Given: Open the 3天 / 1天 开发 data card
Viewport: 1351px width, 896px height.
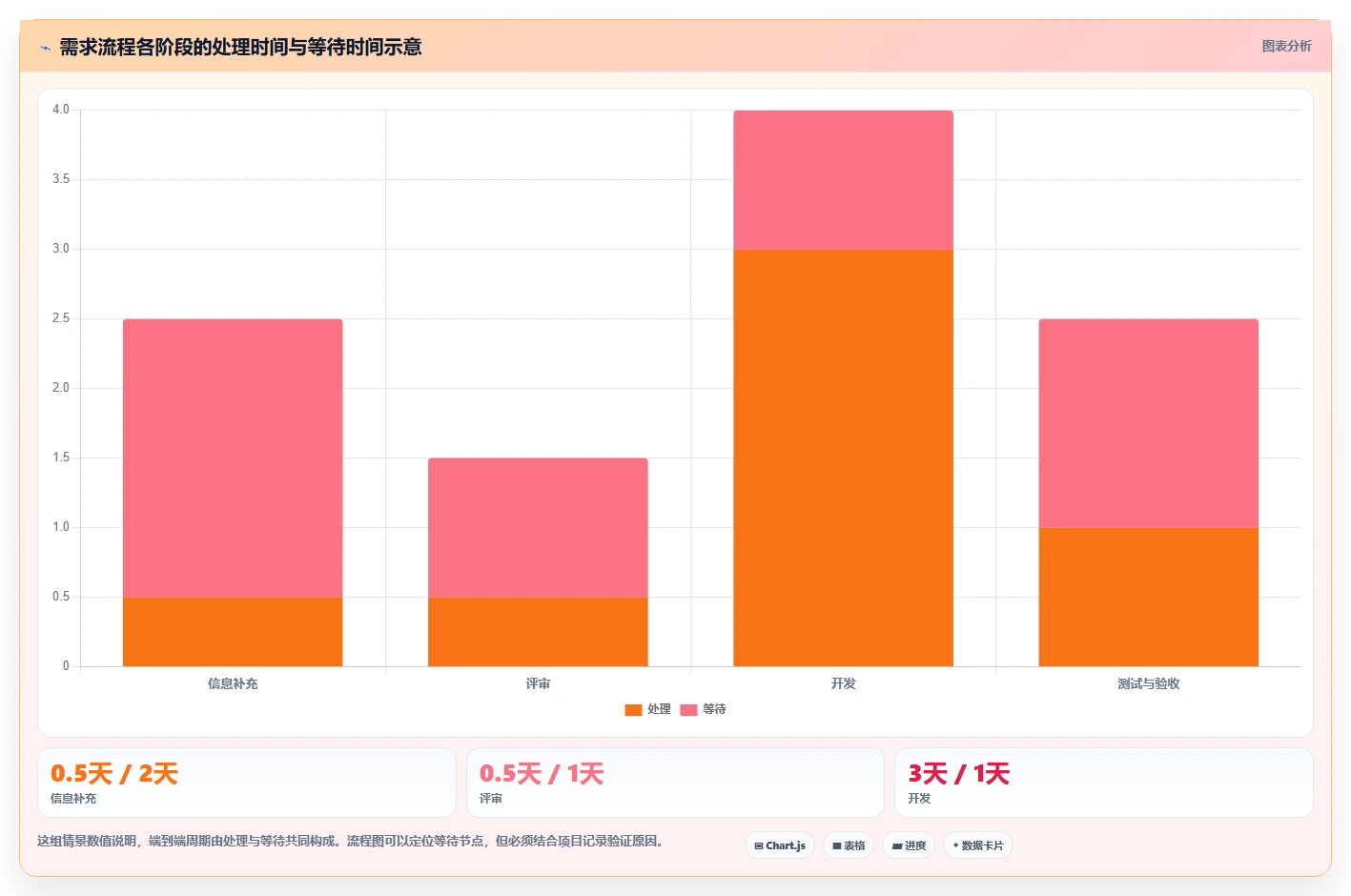Looking at the screenshot, I should pos(1103,783).
